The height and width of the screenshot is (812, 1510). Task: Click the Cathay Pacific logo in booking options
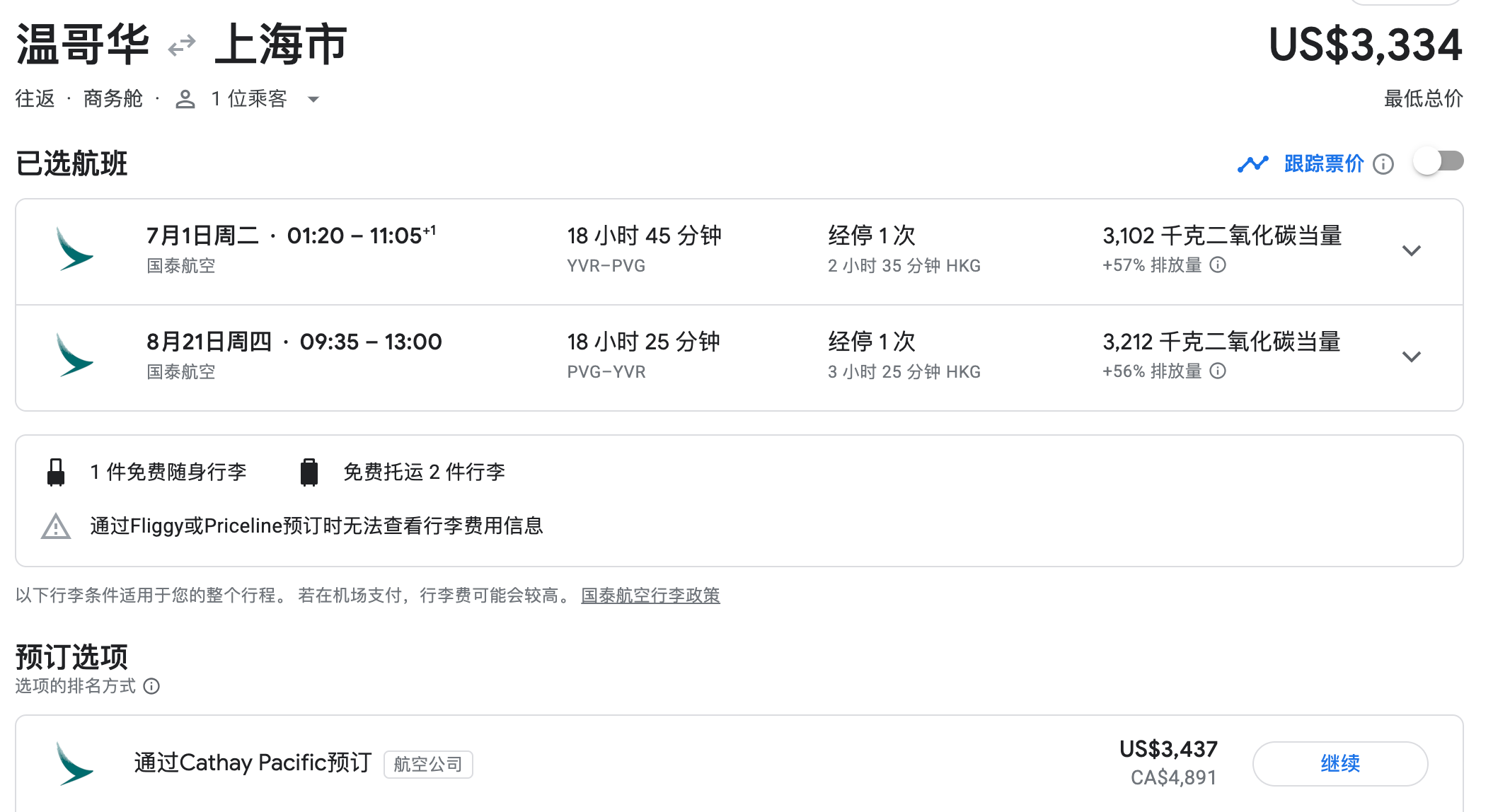point(74,764)
